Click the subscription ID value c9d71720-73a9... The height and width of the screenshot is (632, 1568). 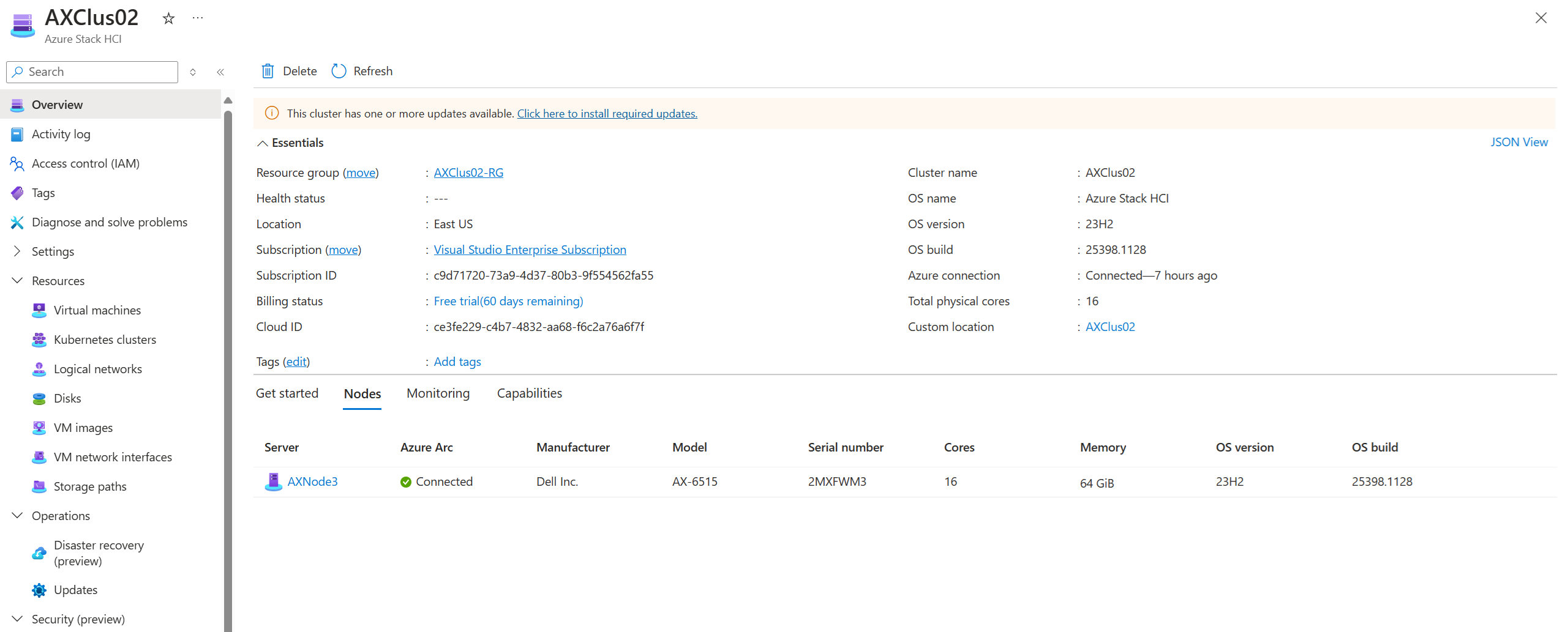544,275
